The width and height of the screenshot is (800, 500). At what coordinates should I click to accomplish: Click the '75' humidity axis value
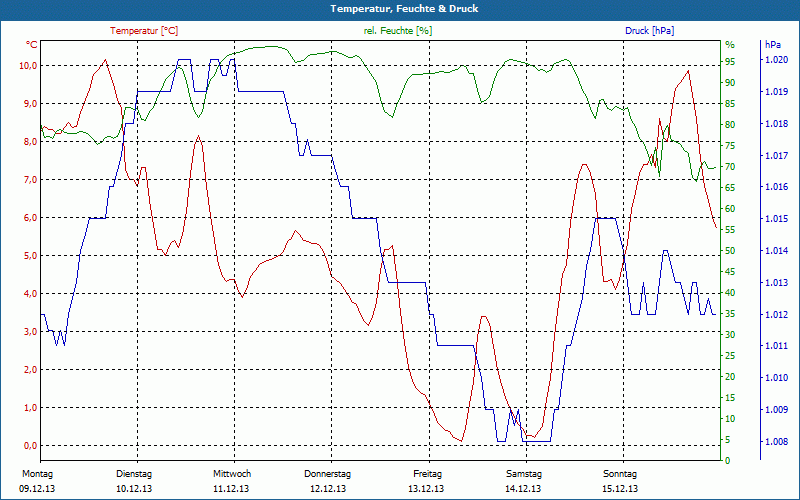(730, 146)
